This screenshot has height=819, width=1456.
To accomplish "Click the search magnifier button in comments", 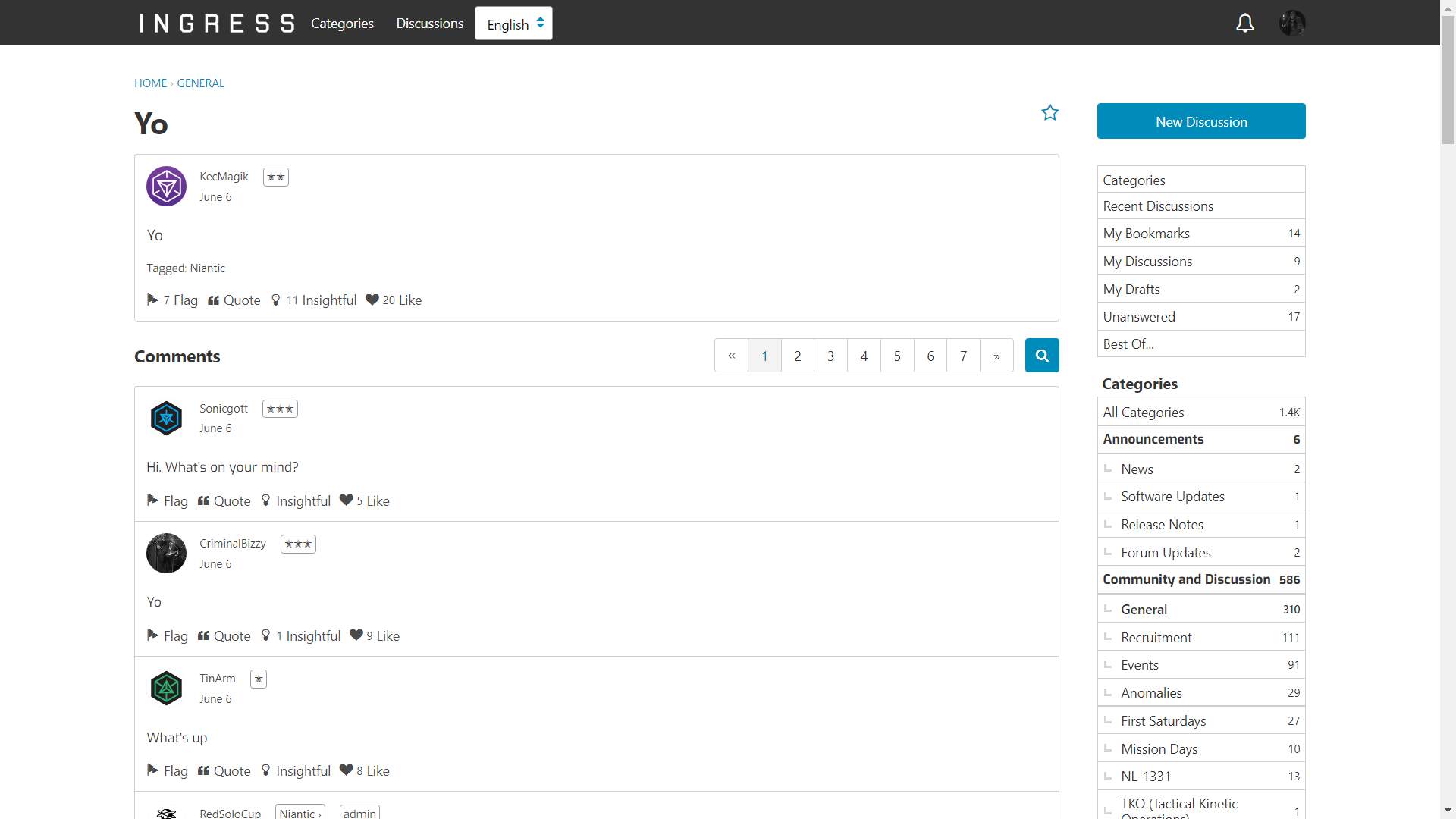I will pyautogui.click(x=1042, y=356).
